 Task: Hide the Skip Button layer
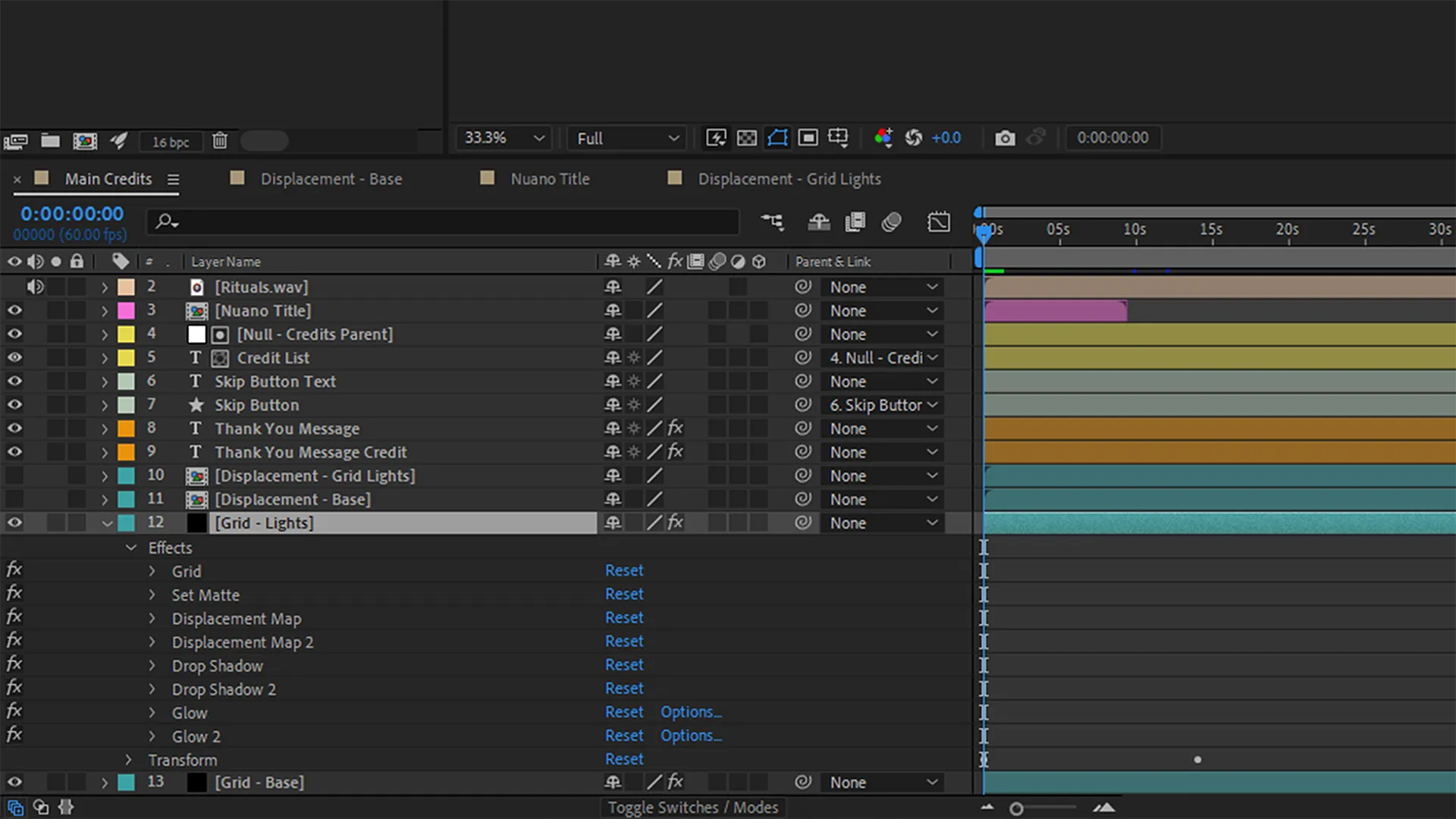[14, 404]
